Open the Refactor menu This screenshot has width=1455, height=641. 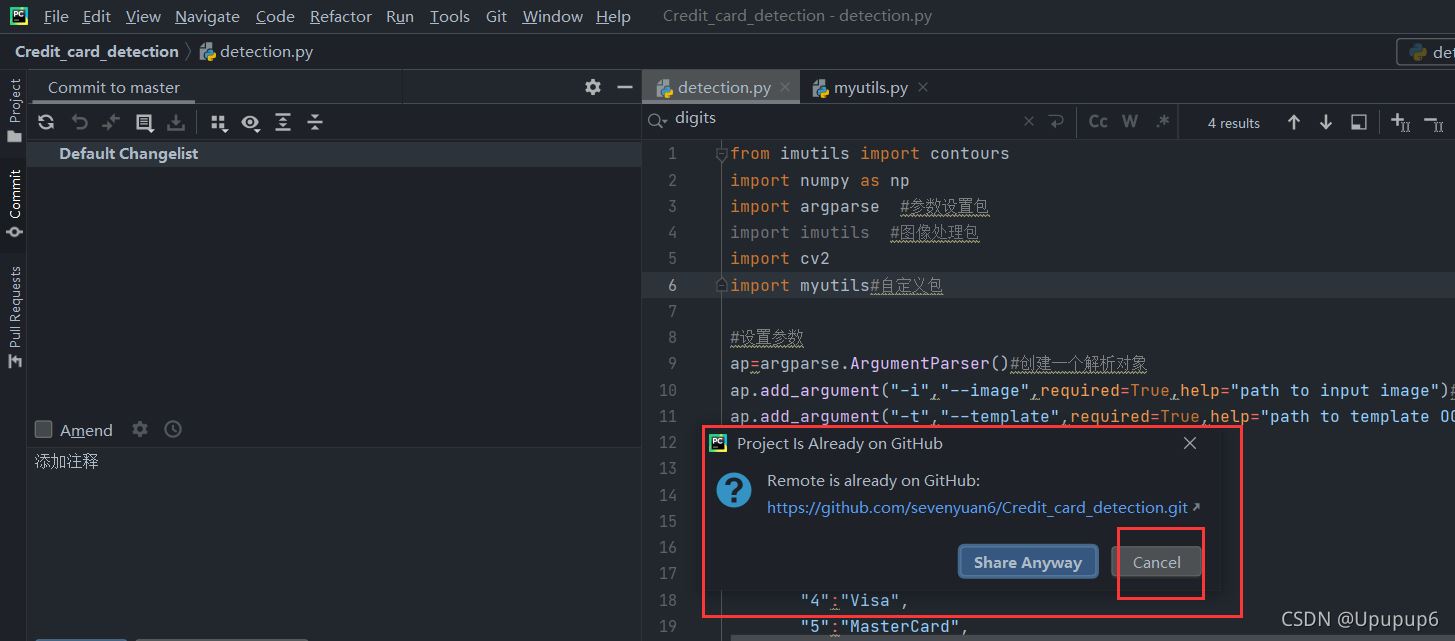[340, 16]
